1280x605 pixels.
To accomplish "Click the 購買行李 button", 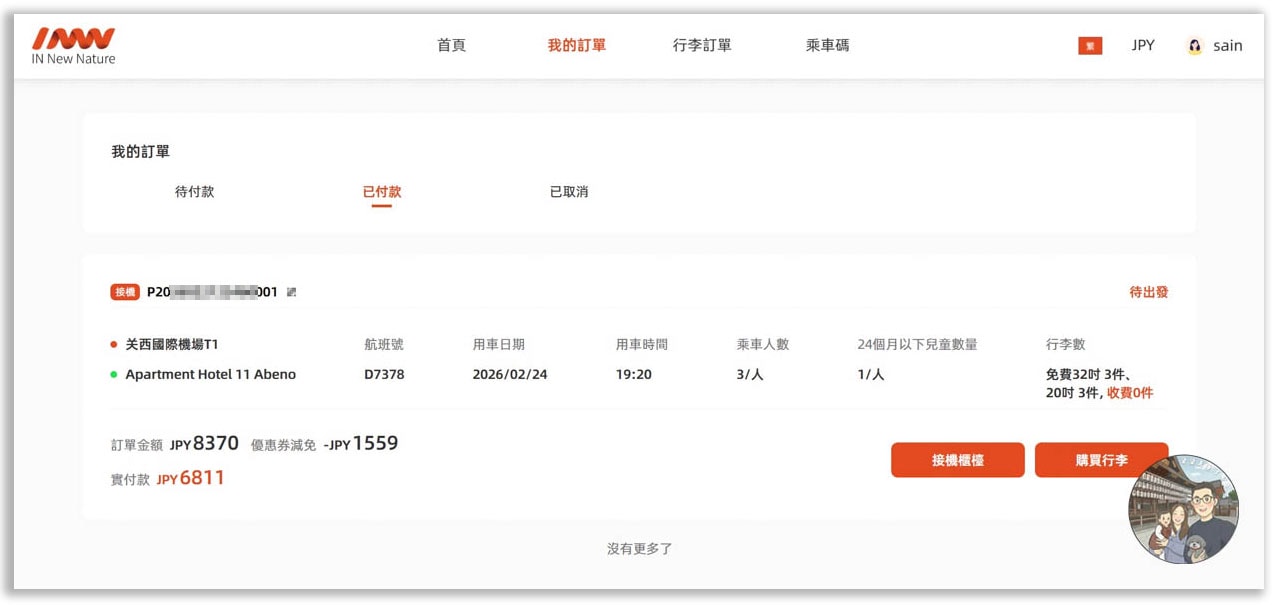I will (x=1101, y=460).
